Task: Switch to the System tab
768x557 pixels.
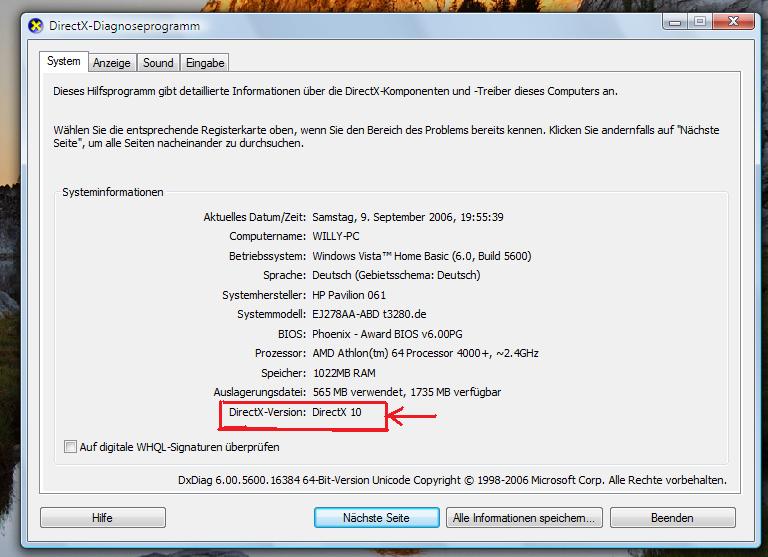Action: click(x=64, y=62)
